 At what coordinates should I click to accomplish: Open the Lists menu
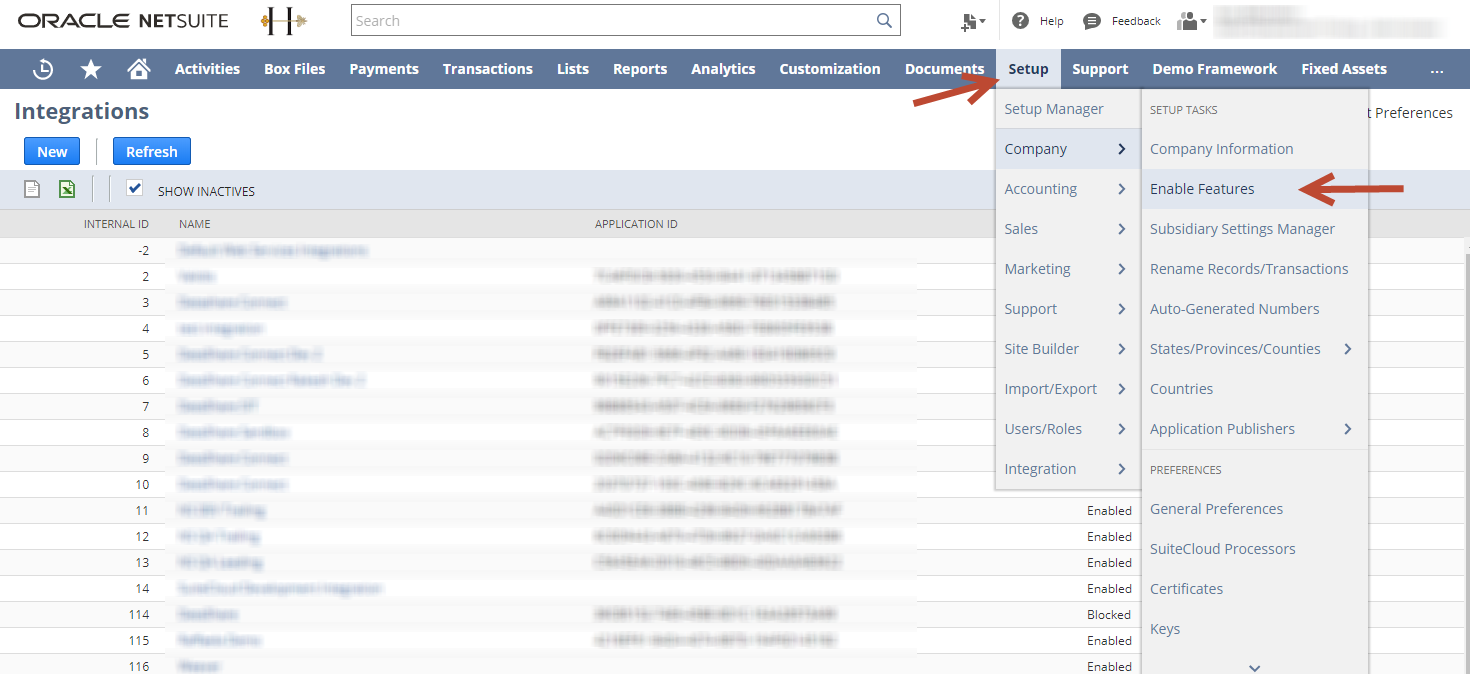(573, 69)
